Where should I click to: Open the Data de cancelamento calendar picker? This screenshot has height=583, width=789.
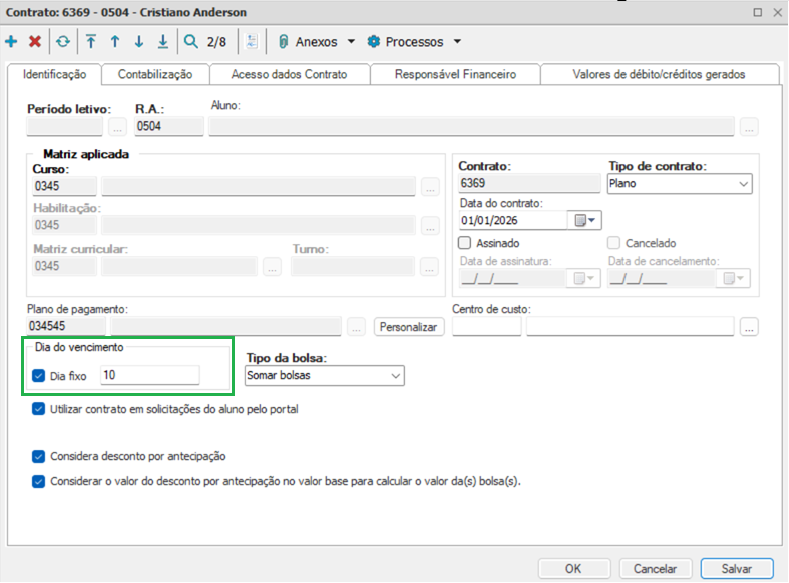tap(734, 278)
